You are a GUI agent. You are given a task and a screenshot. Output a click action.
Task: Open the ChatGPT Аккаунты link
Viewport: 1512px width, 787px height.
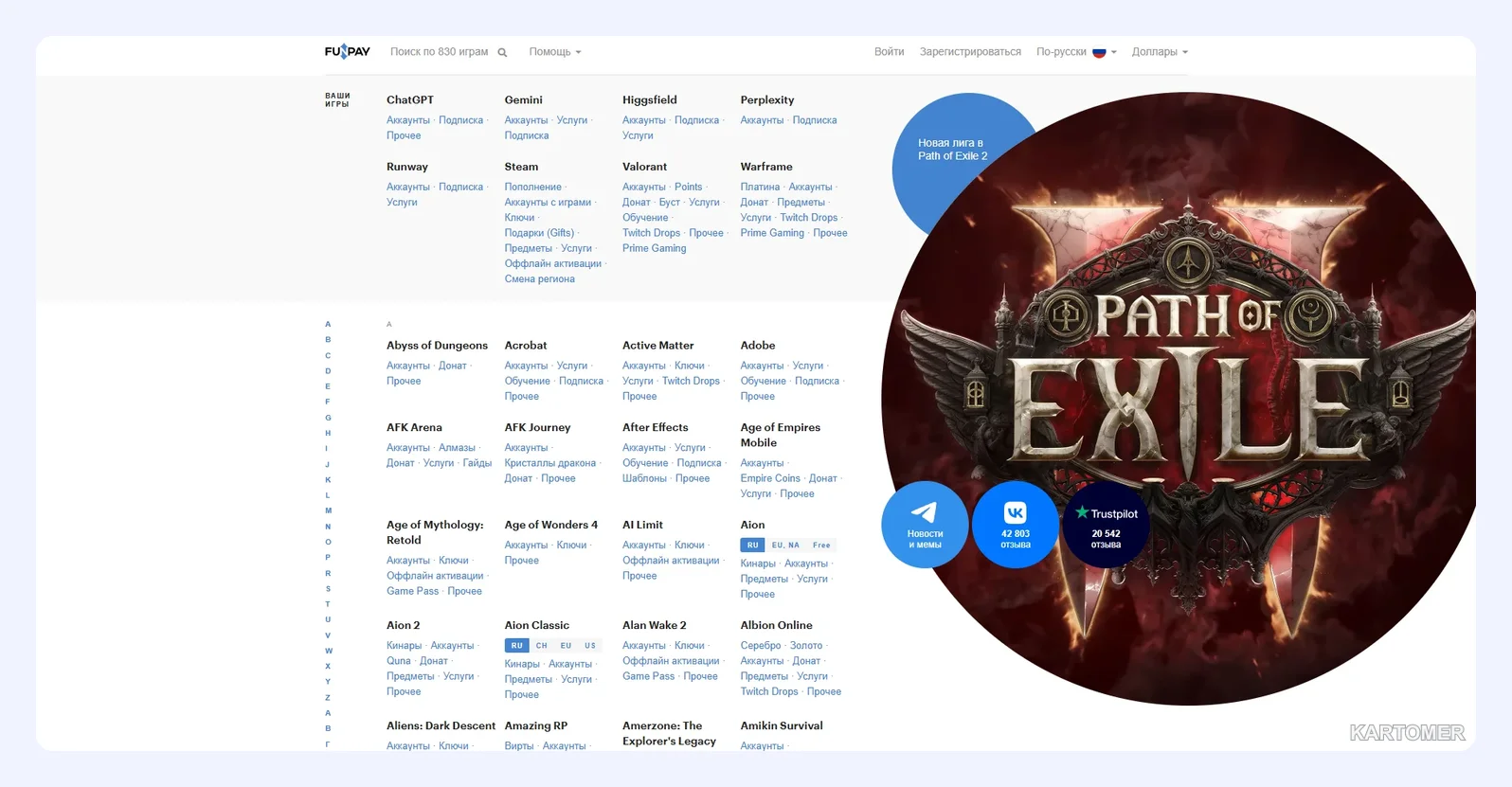(x=408, y=120)
